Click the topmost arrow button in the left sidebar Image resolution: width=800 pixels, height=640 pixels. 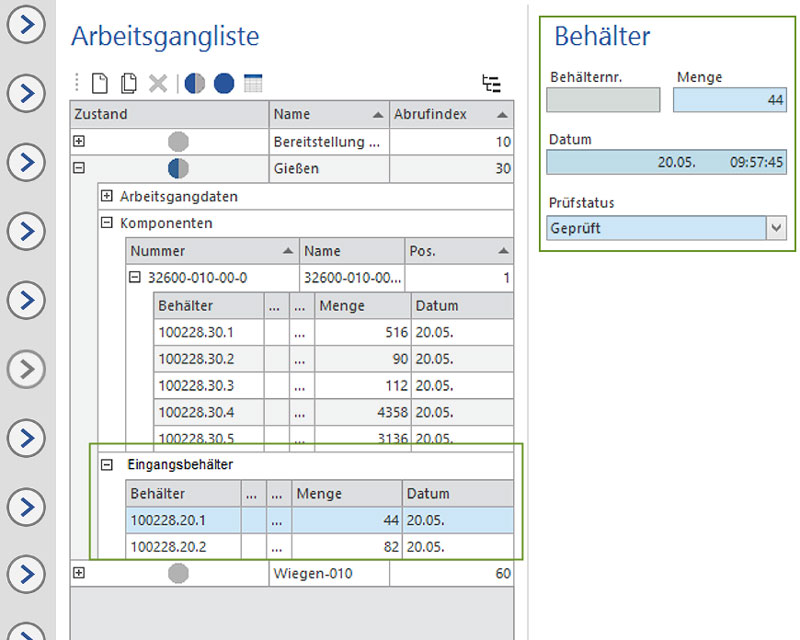26,27
